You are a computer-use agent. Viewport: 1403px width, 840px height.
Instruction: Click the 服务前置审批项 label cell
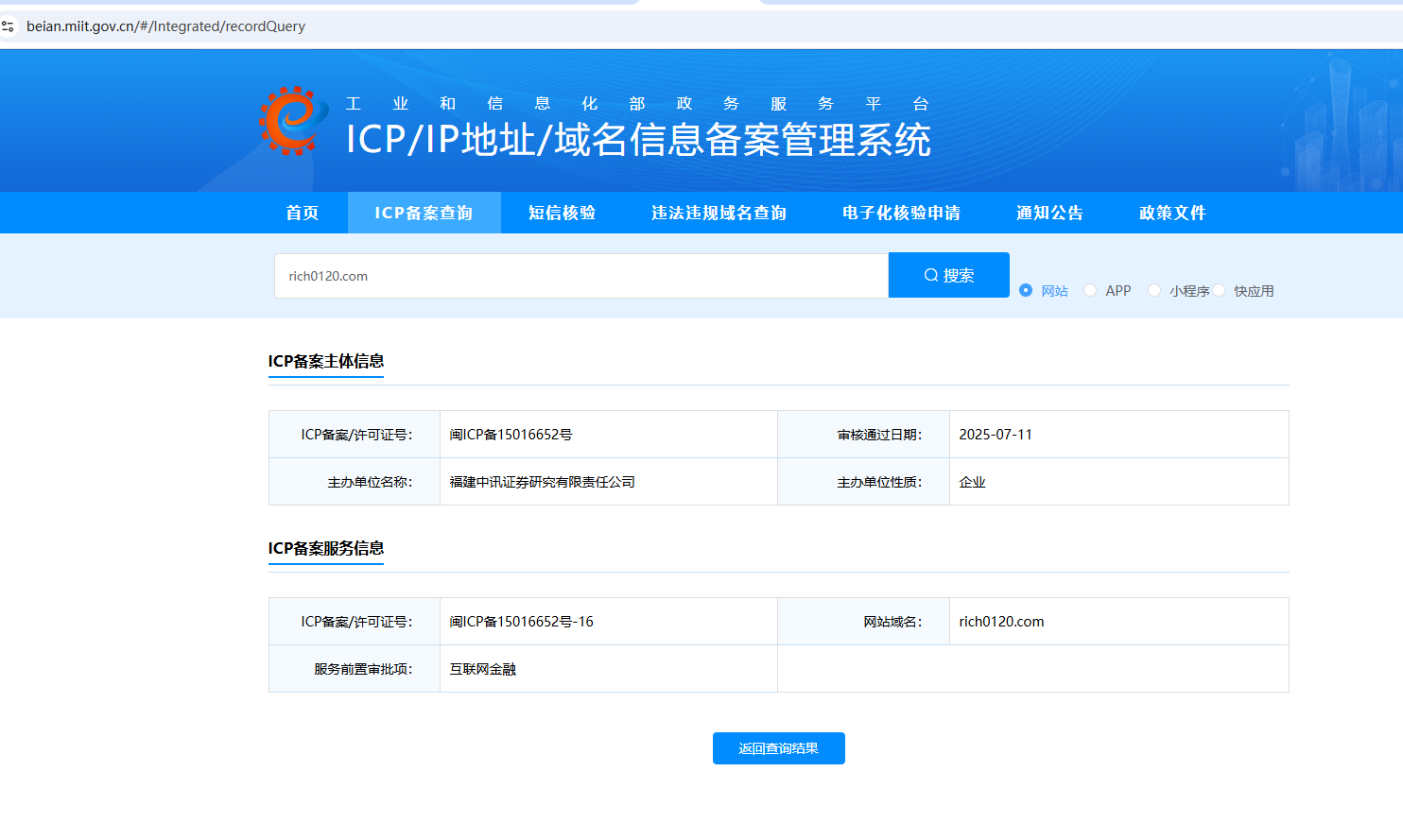click(355, 669)
